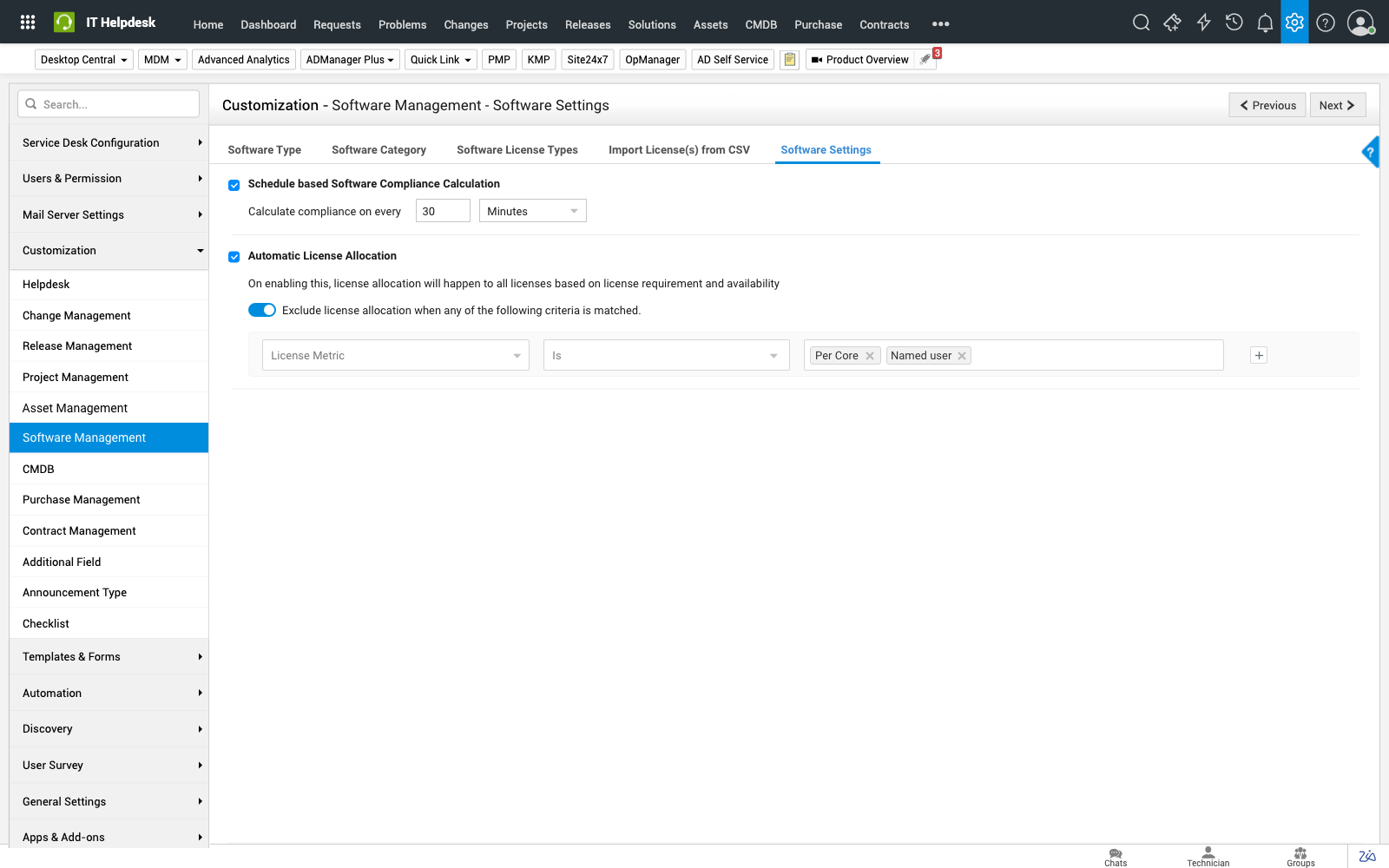
Task: Open the apps grid launcher icon
Action: 27,23
